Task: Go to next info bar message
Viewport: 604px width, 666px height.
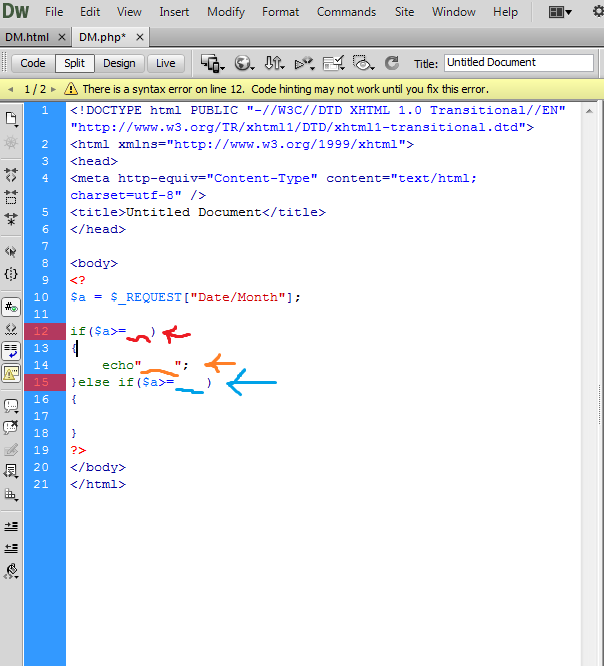Action: (x=53, y=89)
